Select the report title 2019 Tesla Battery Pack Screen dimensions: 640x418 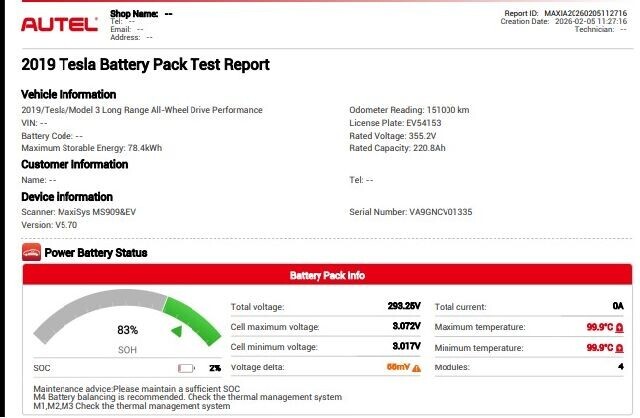[x=145, y=64]
